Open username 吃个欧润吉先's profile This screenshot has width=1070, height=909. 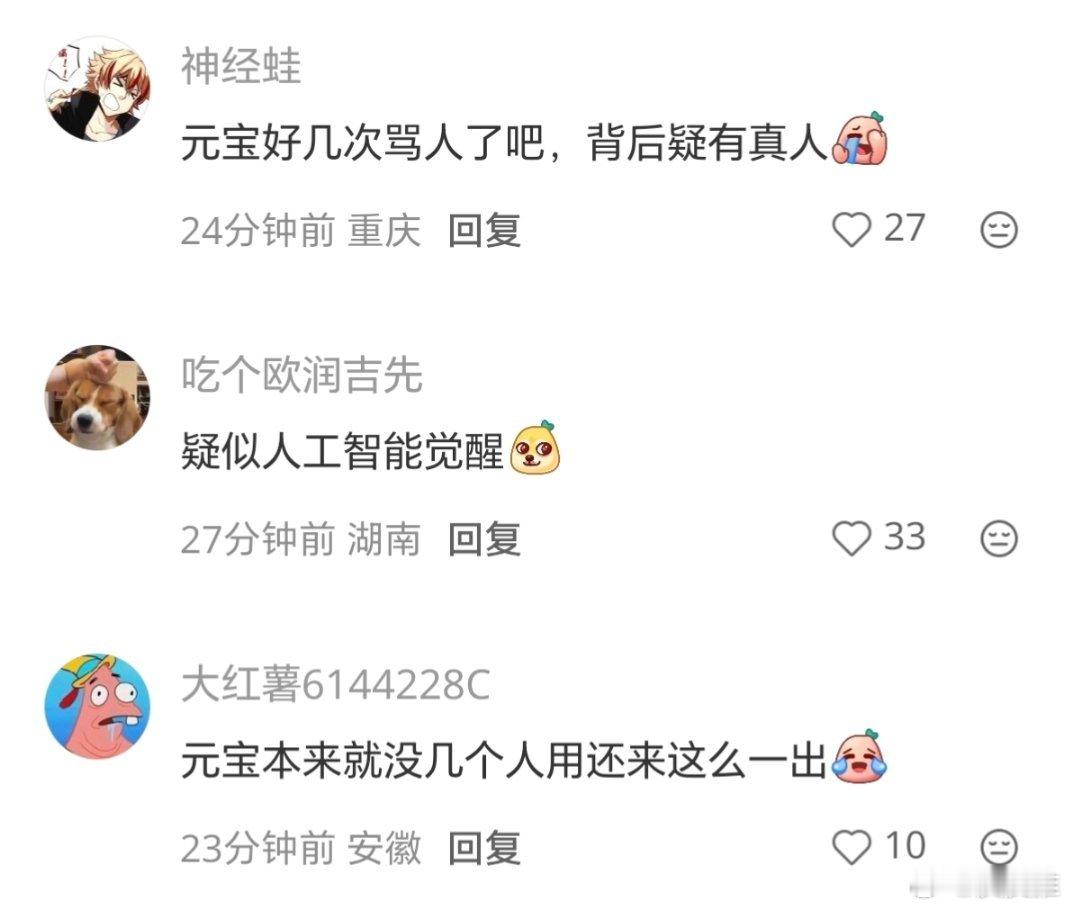[302, 375]
